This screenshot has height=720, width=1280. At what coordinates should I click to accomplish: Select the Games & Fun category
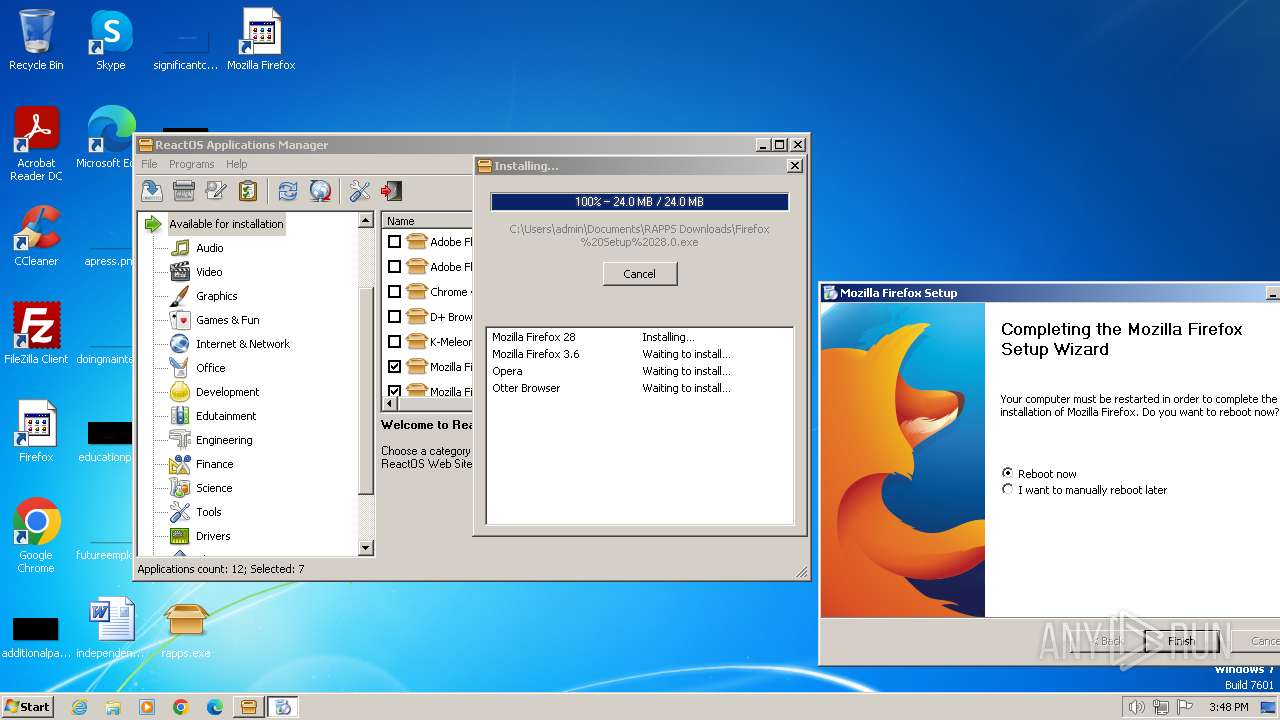(x=227, y=320)
